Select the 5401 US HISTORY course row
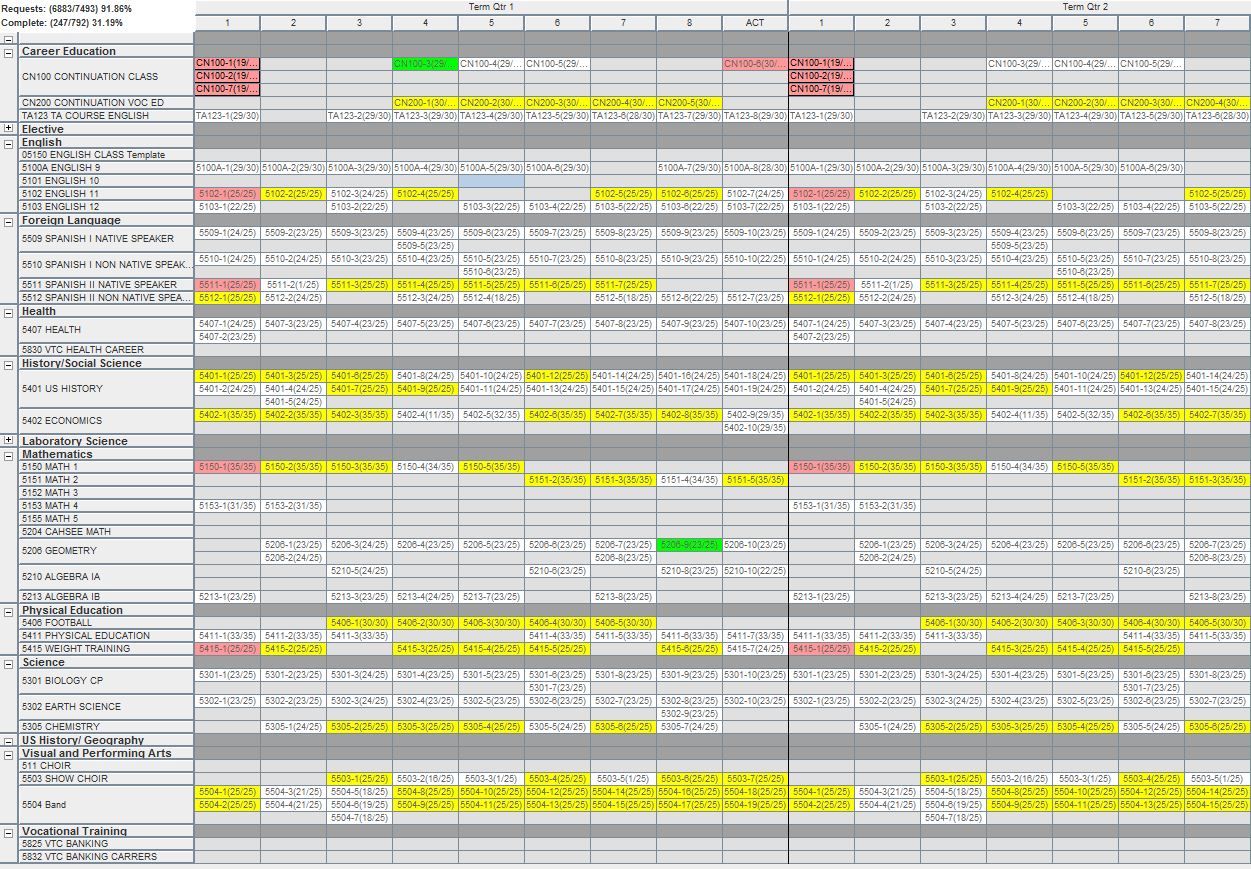 [x=62, y=389]
